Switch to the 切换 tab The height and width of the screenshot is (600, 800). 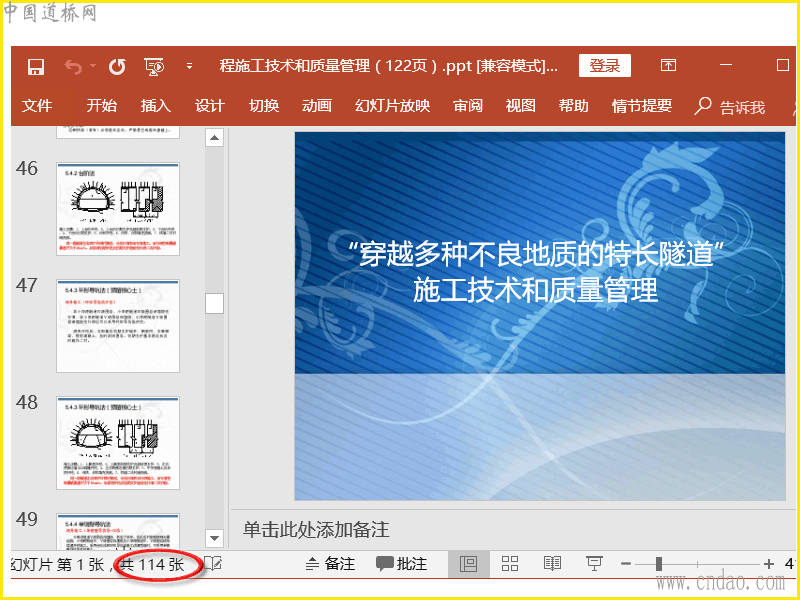click(x=264, y=106)
